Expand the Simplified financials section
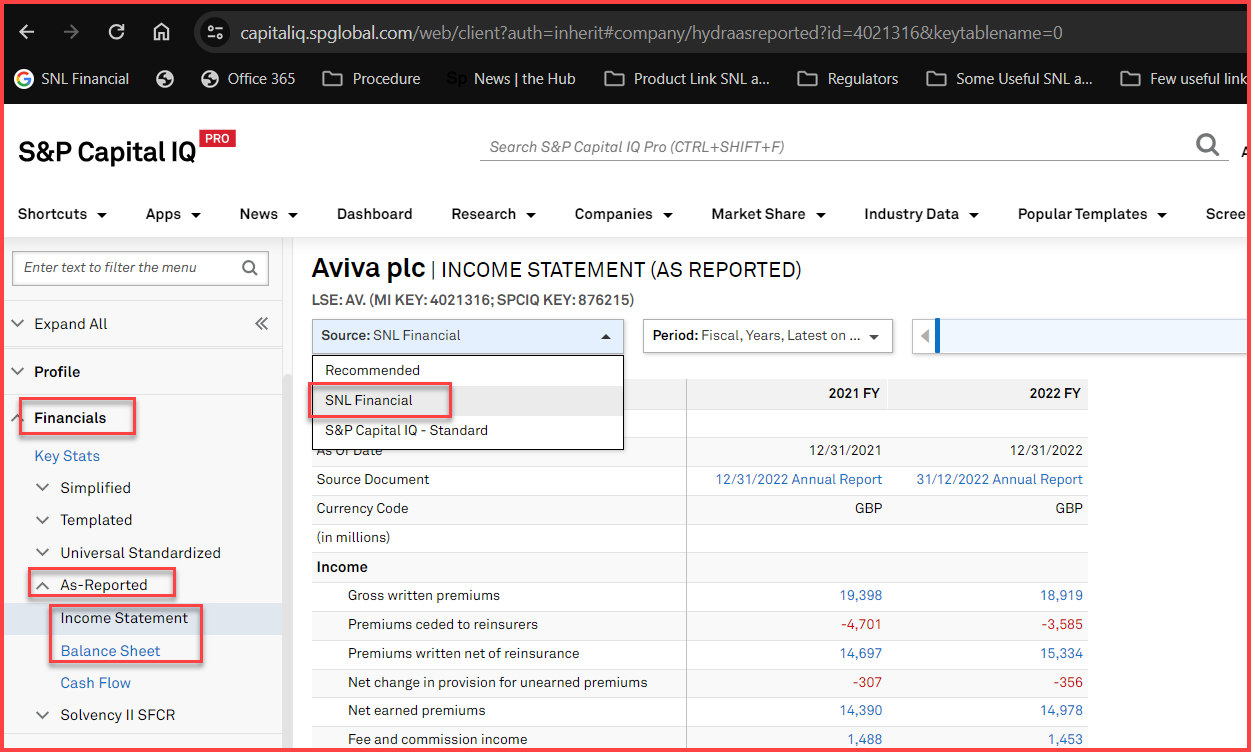Screen dimensions: 1251x752 [x=95, y=488]
